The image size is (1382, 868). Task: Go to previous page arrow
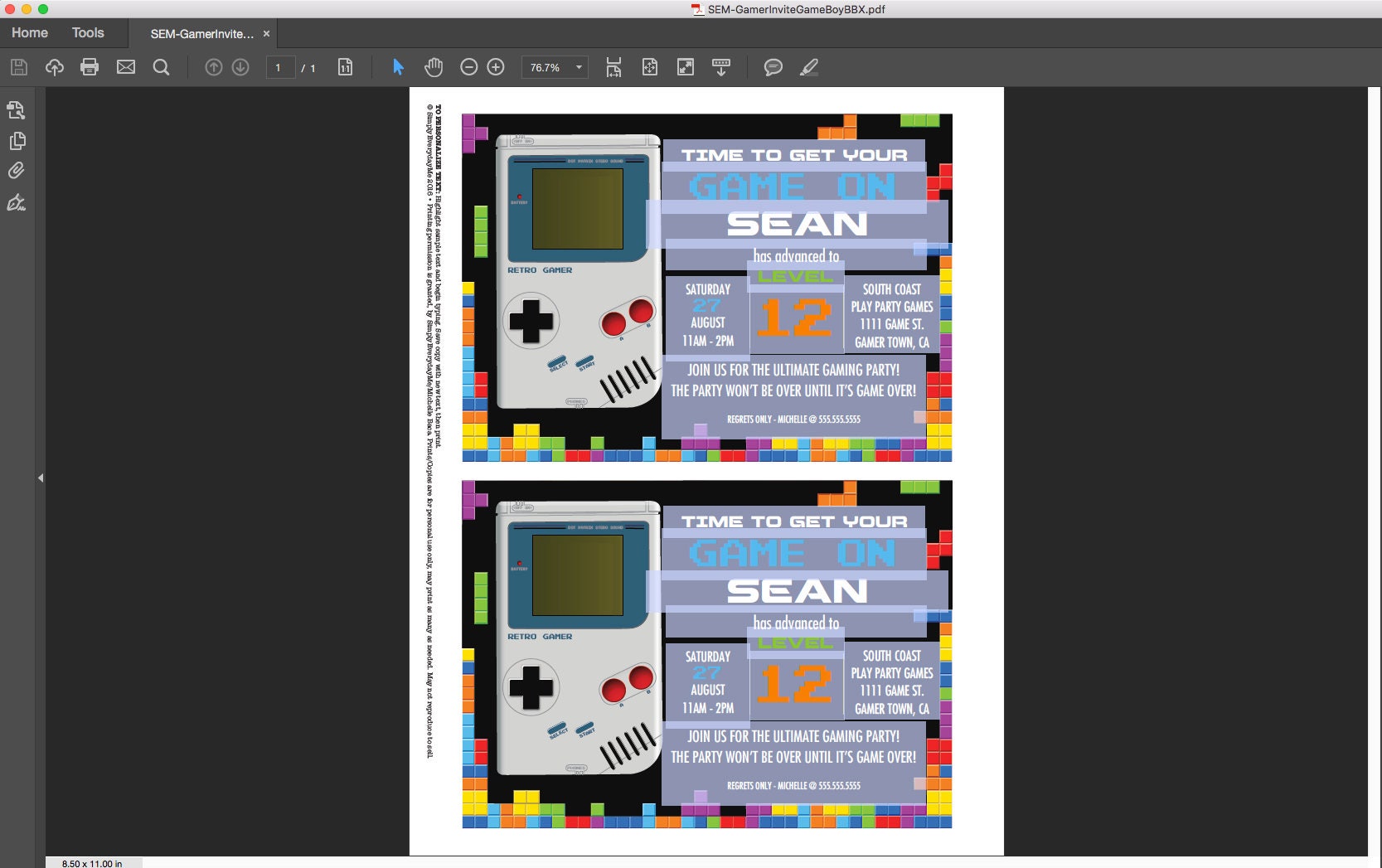214,67
